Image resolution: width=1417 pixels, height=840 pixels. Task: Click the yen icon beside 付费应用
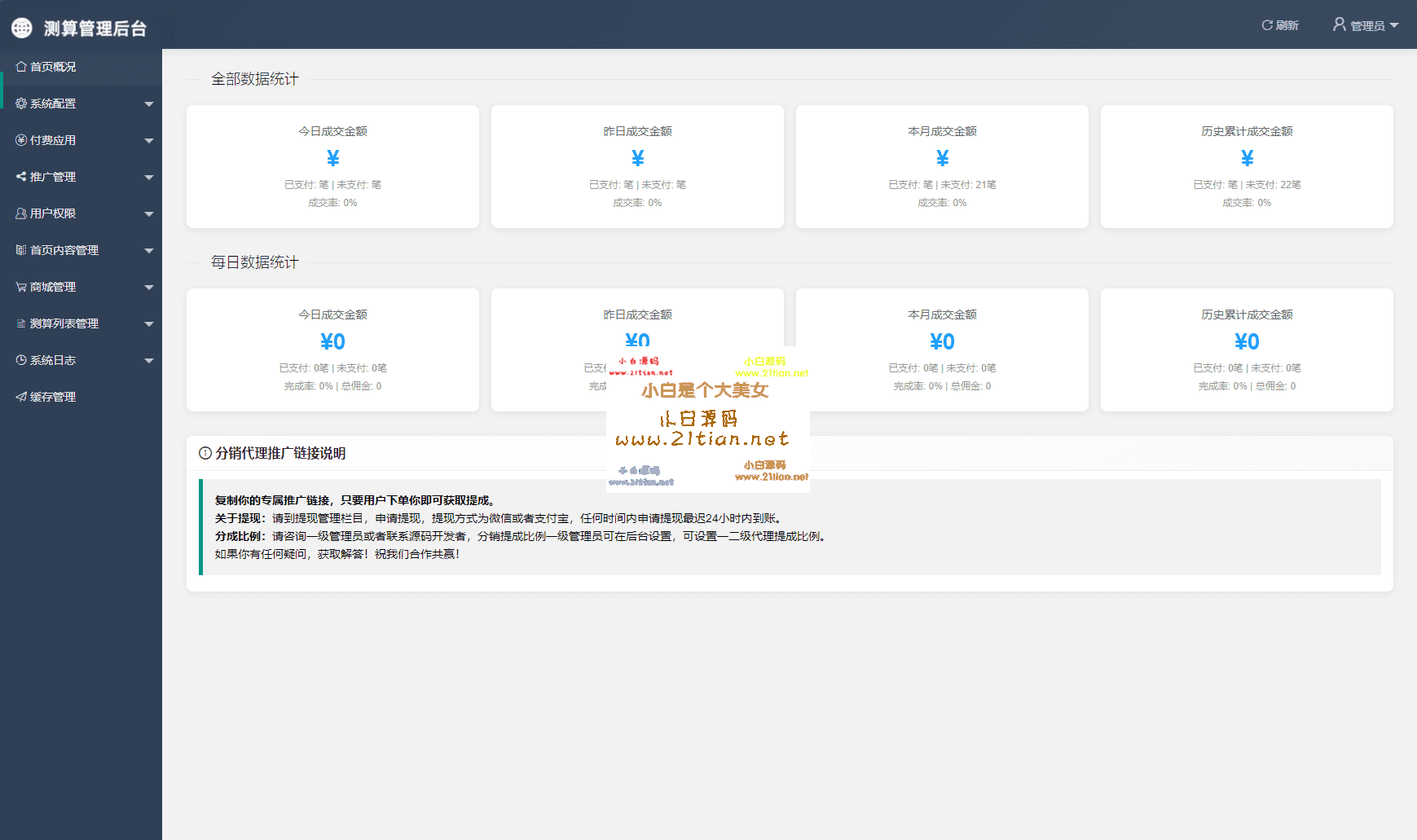pos(21,140)
